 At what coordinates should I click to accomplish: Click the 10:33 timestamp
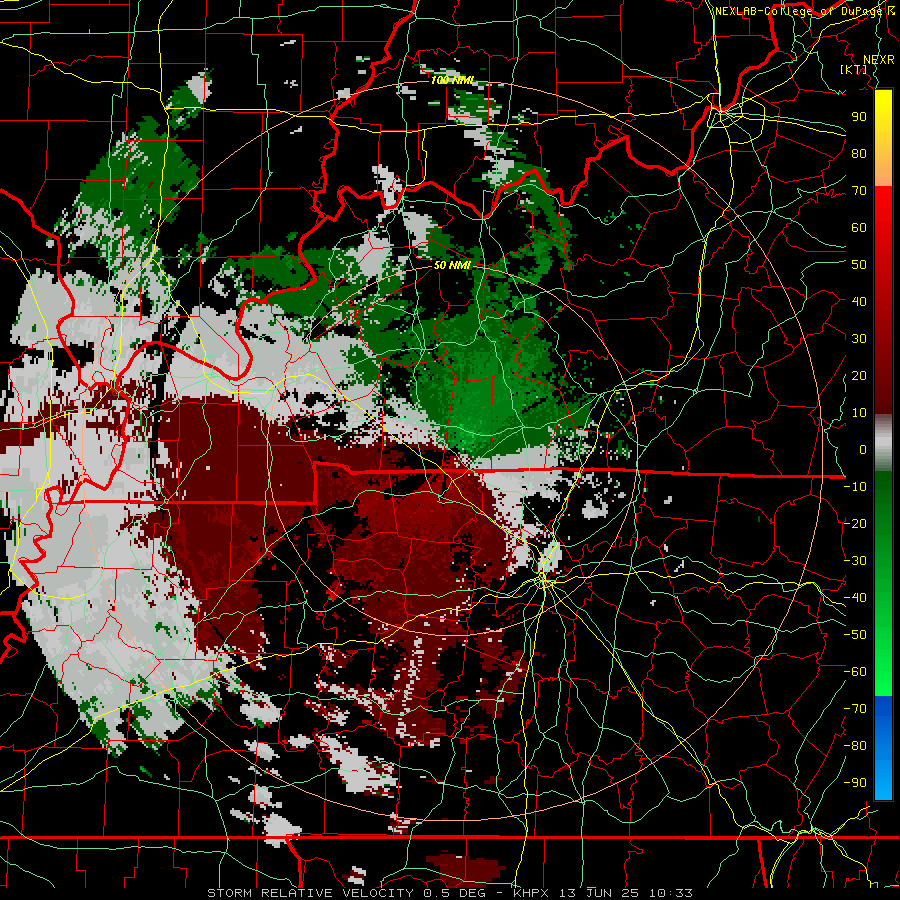[x=670, y=893]
